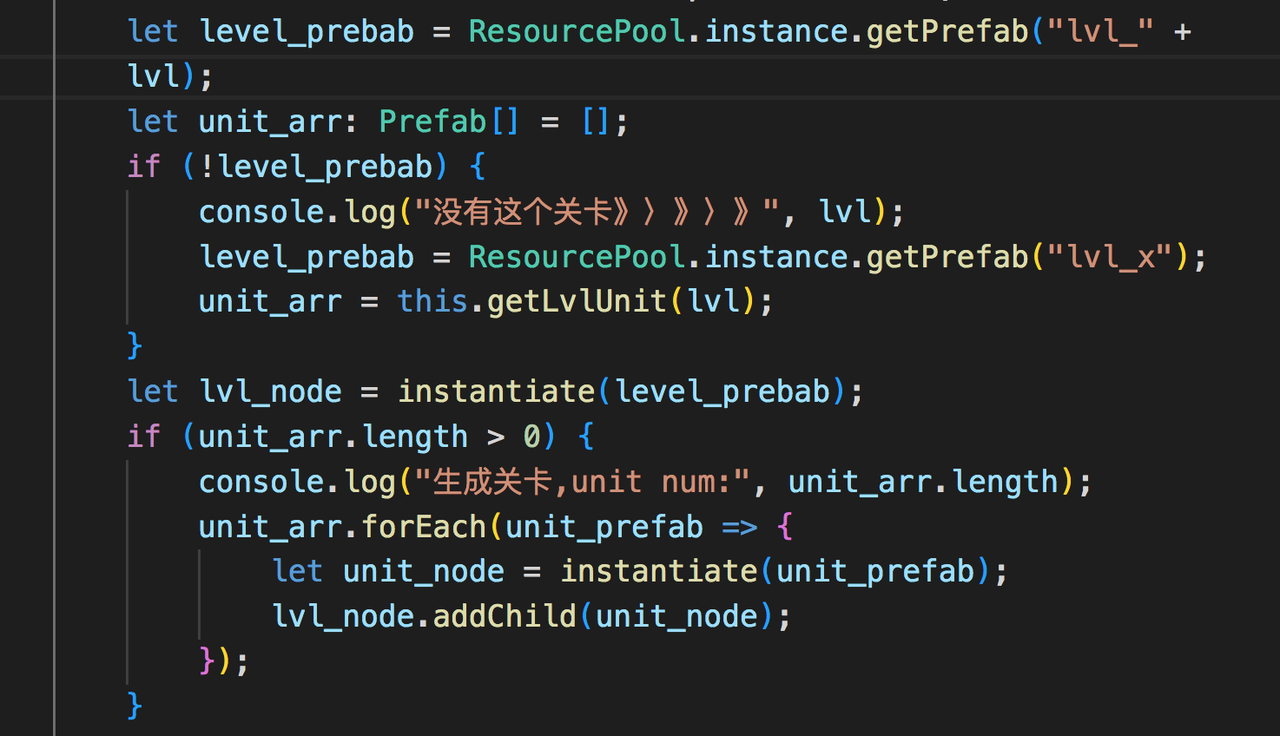Click the this keyword before getLvlUnit
Screen dimensions: 1280x736
[x=432, y=302]
